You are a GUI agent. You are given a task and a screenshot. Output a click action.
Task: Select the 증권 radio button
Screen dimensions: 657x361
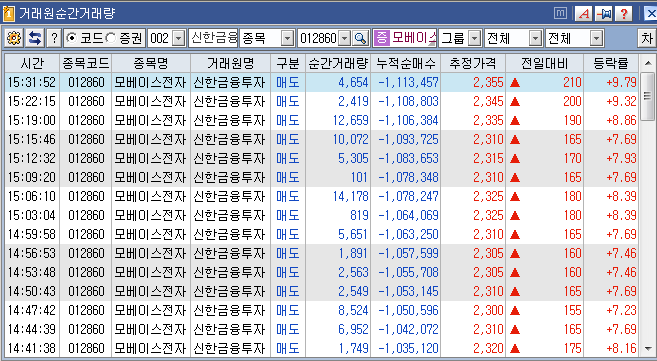coord(111,38)
